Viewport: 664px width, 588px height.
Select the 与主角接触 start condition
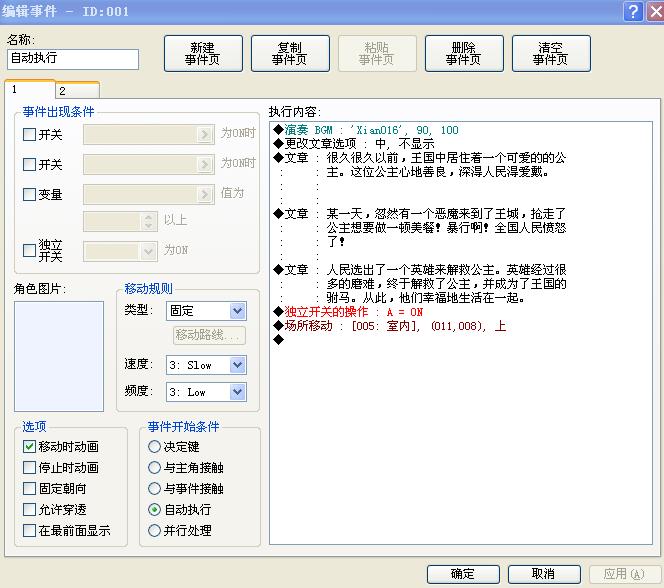(x=155, y=468)
